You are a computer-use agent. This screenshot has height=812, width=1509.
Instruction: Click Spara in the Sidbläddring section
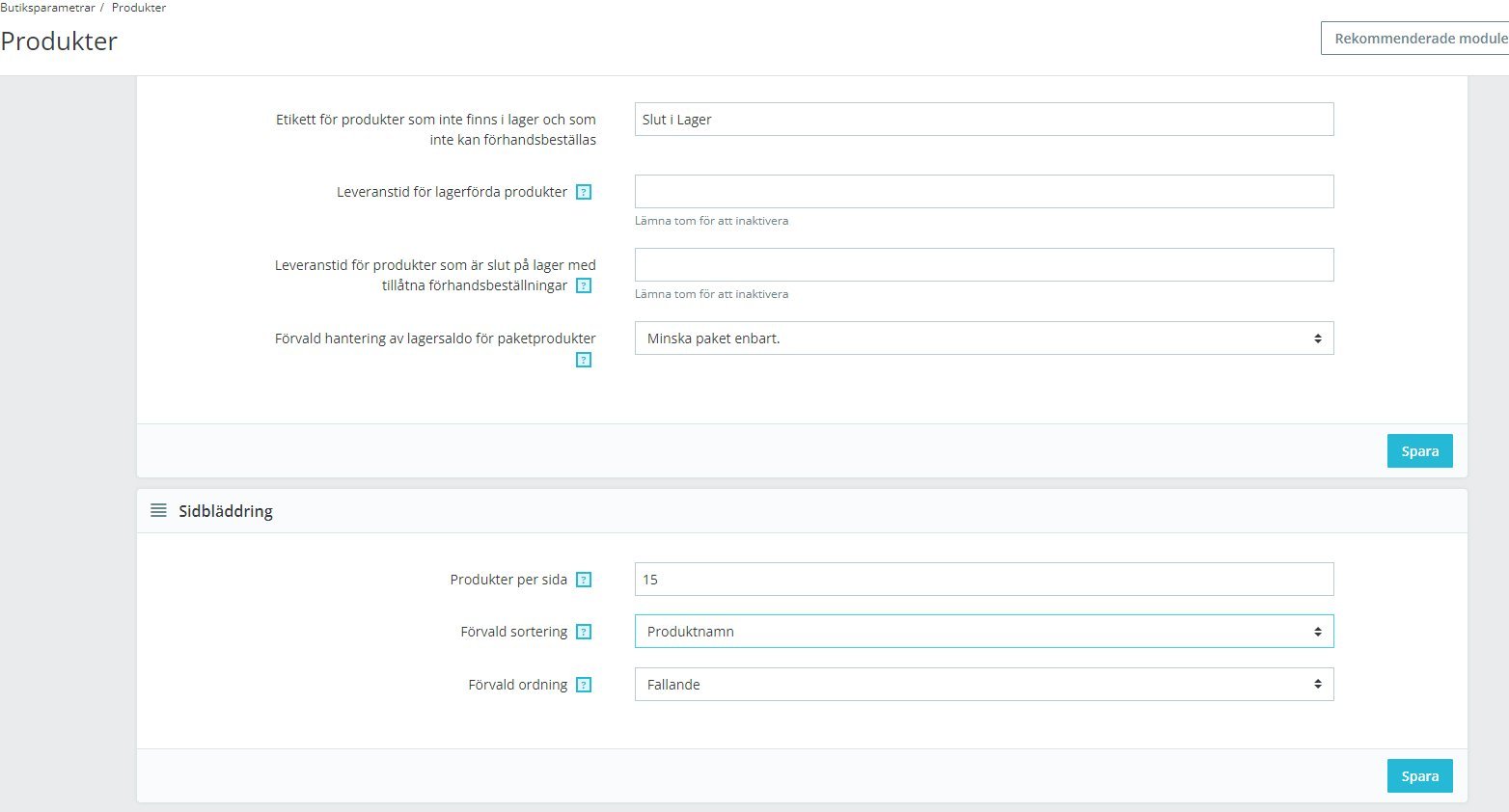tap(1419, 776)
